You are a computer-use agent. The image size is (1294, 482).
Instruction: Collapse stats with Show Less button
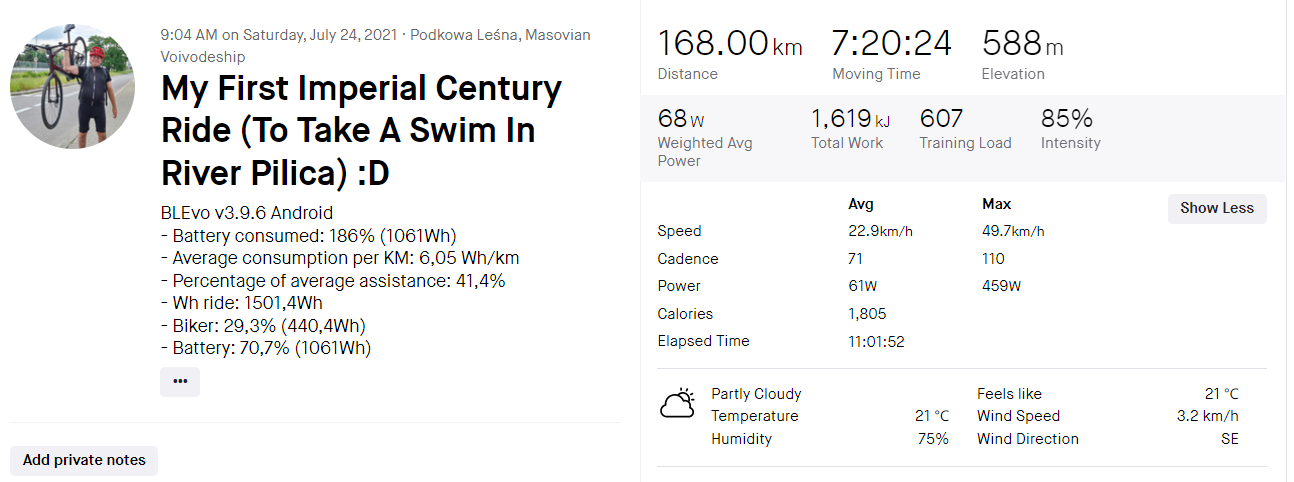click(x=1216, y=208)
